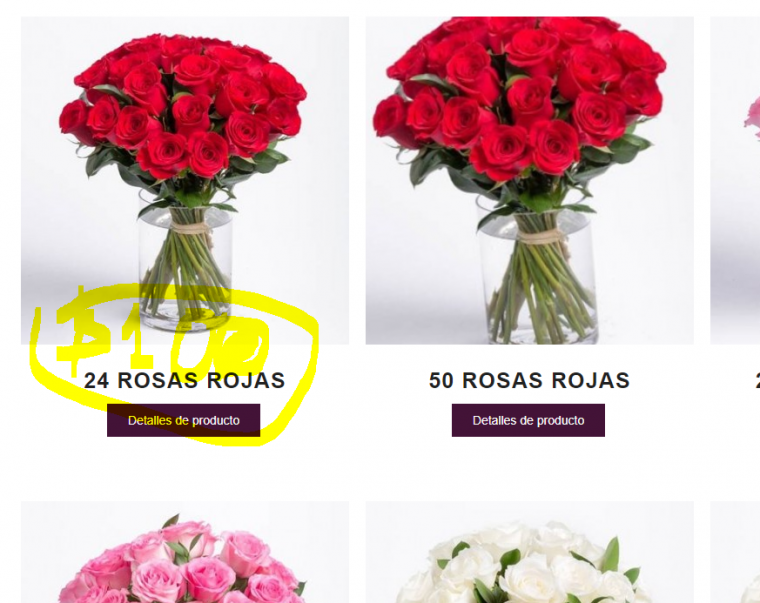Click the red blooms of the 24 roses bouquet
Viewport: 760px width, 603px height.
[x=182, y=104]
